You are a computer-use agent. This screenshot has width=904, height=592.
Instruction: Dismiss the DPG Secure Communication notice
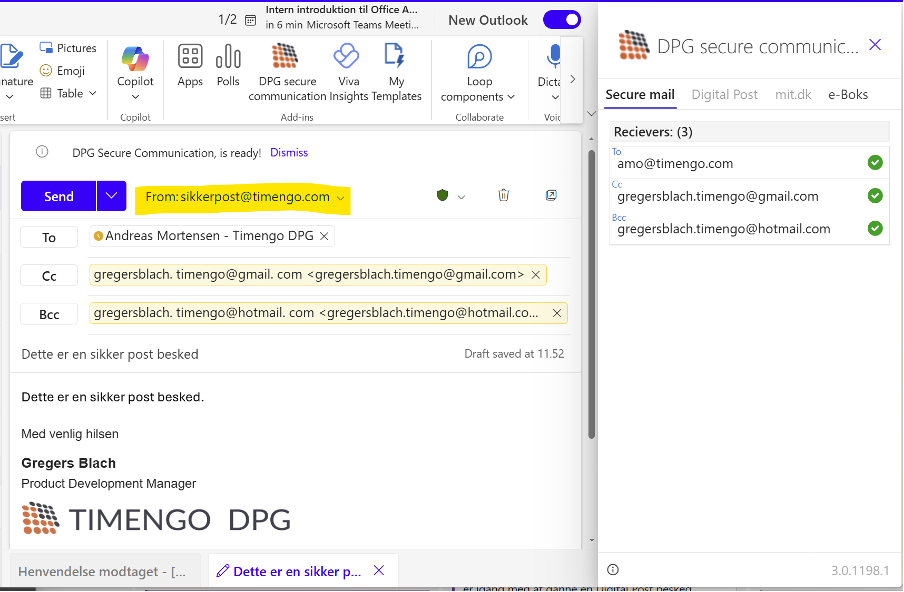pyautogui.click(x=289, y=152)
